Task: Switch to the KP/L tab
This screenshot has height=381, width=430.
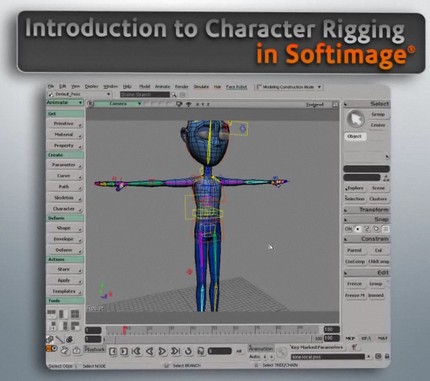Action: [x=366, y=338]
